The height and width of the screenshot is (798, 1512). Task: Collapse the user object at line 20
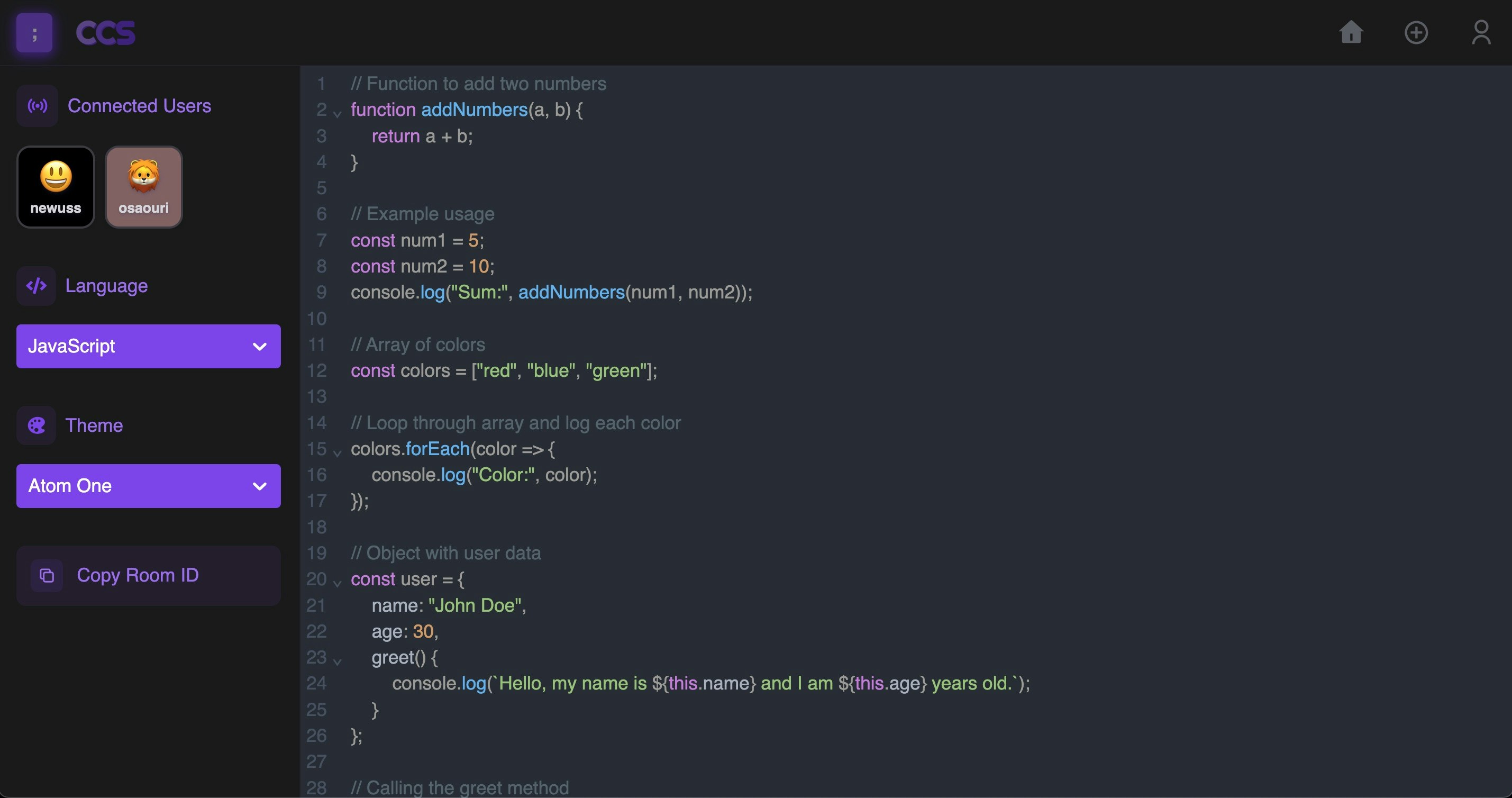tap(337, 584)
